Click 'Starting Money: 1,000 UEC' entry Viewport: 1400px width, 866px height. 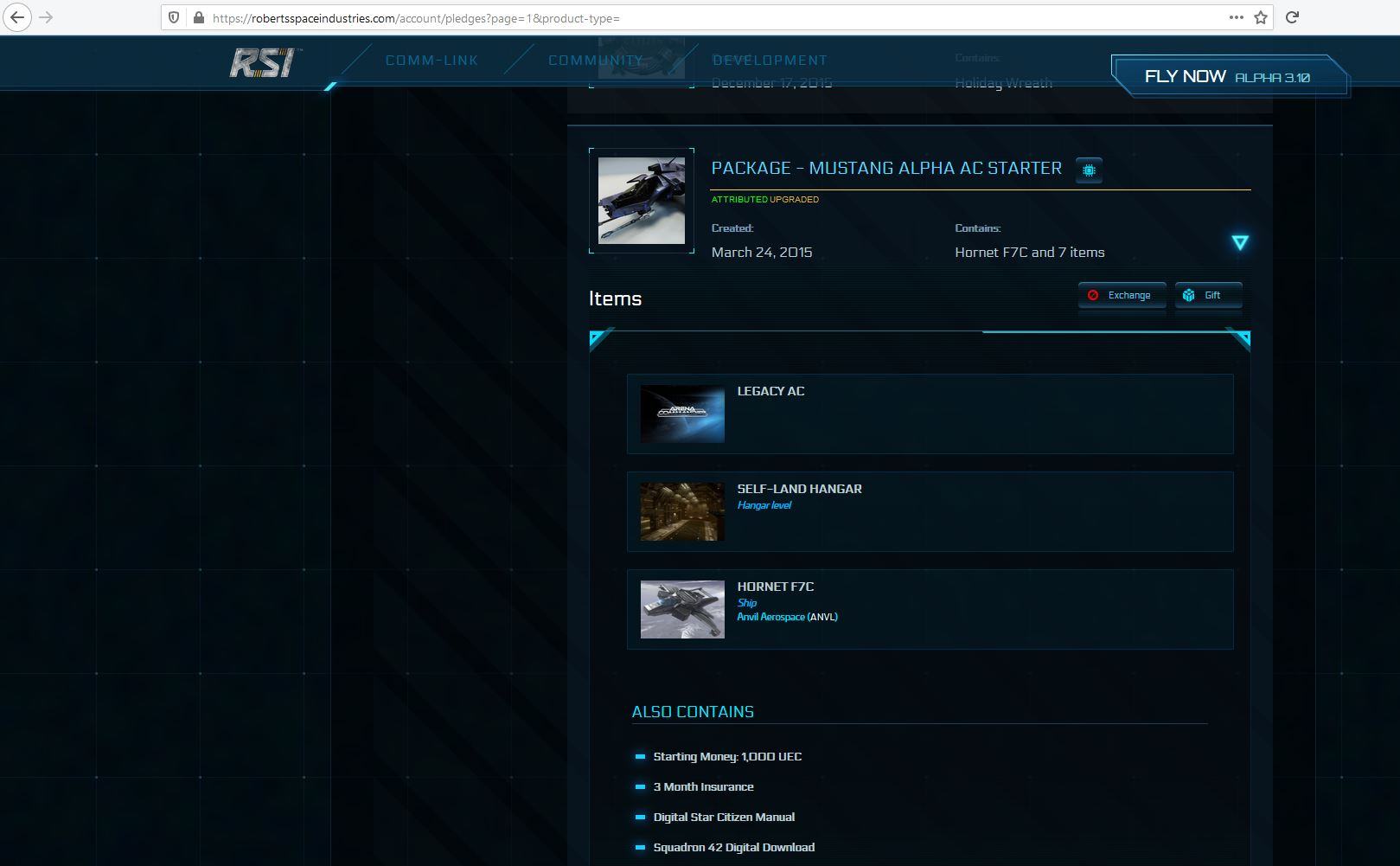click(727, 756)
